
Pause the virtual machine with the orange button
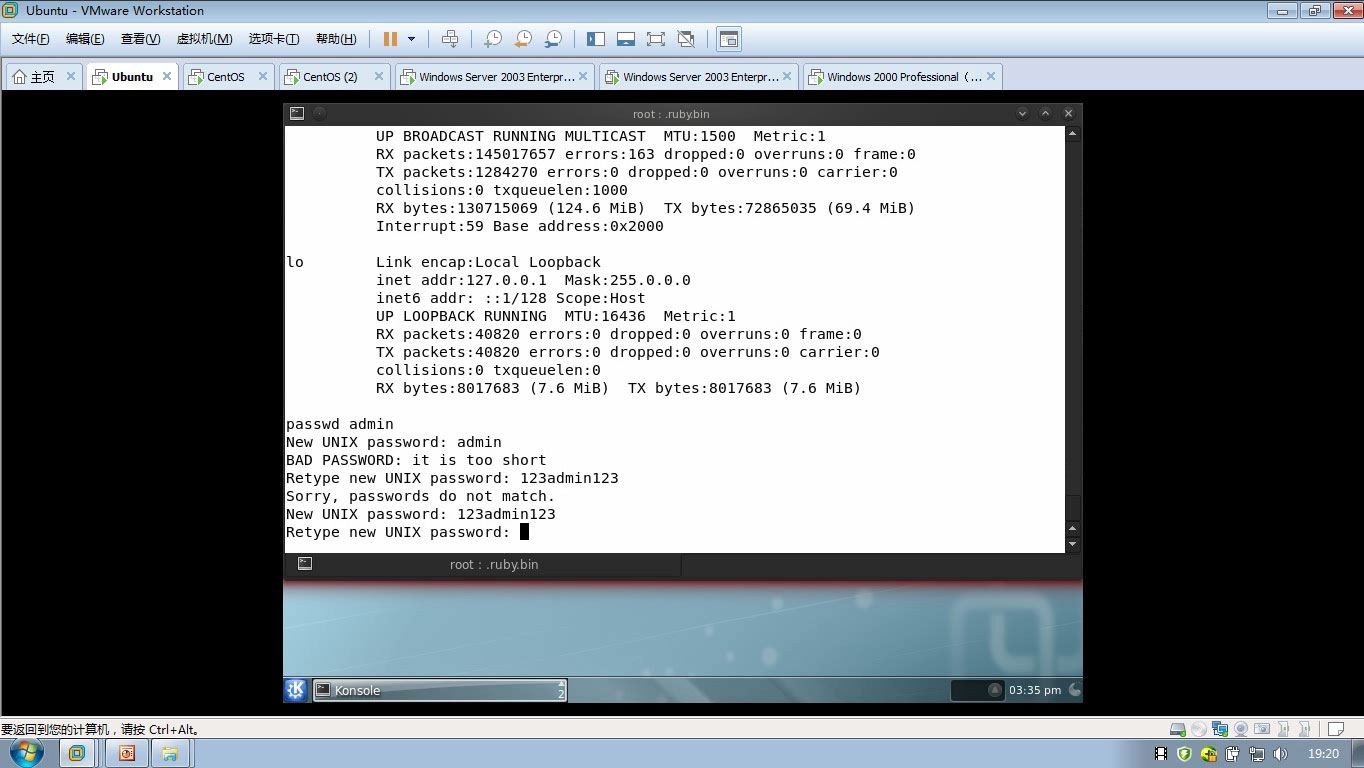tap(390, 39)
